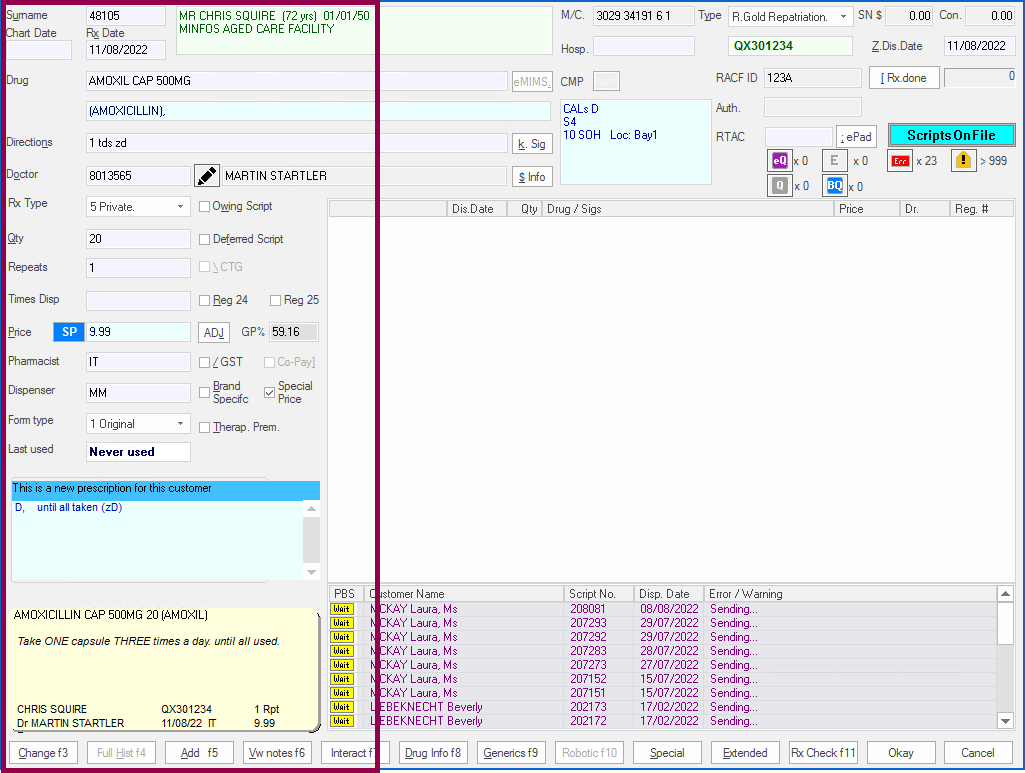The height and width of the screenshot is (773, 1025).
Task: Click into the Qty input field
Action: (x=138, y=240)
